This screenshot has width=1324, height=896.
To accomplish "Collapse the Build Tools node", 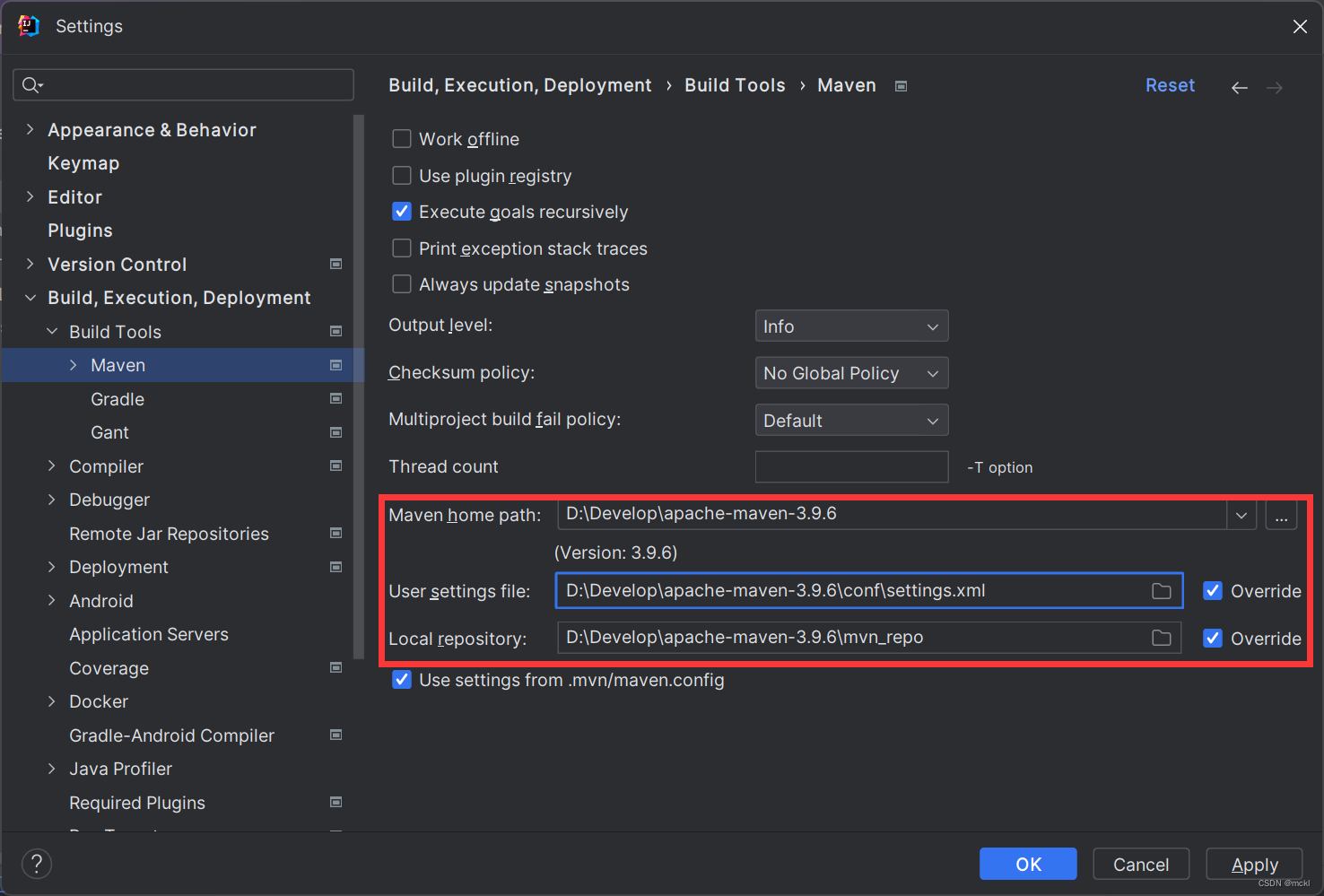I will [52, 331].
